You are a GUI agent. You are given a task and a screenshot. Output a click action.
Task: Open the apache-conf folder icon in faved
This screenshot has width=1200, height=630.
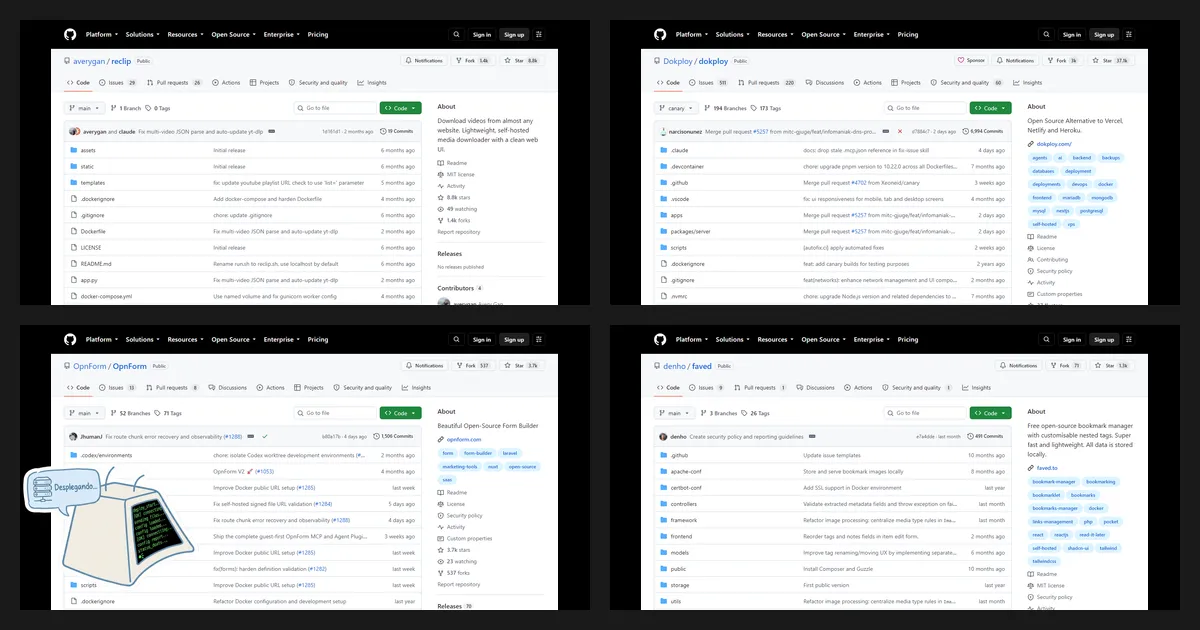[x=663, y=471]
